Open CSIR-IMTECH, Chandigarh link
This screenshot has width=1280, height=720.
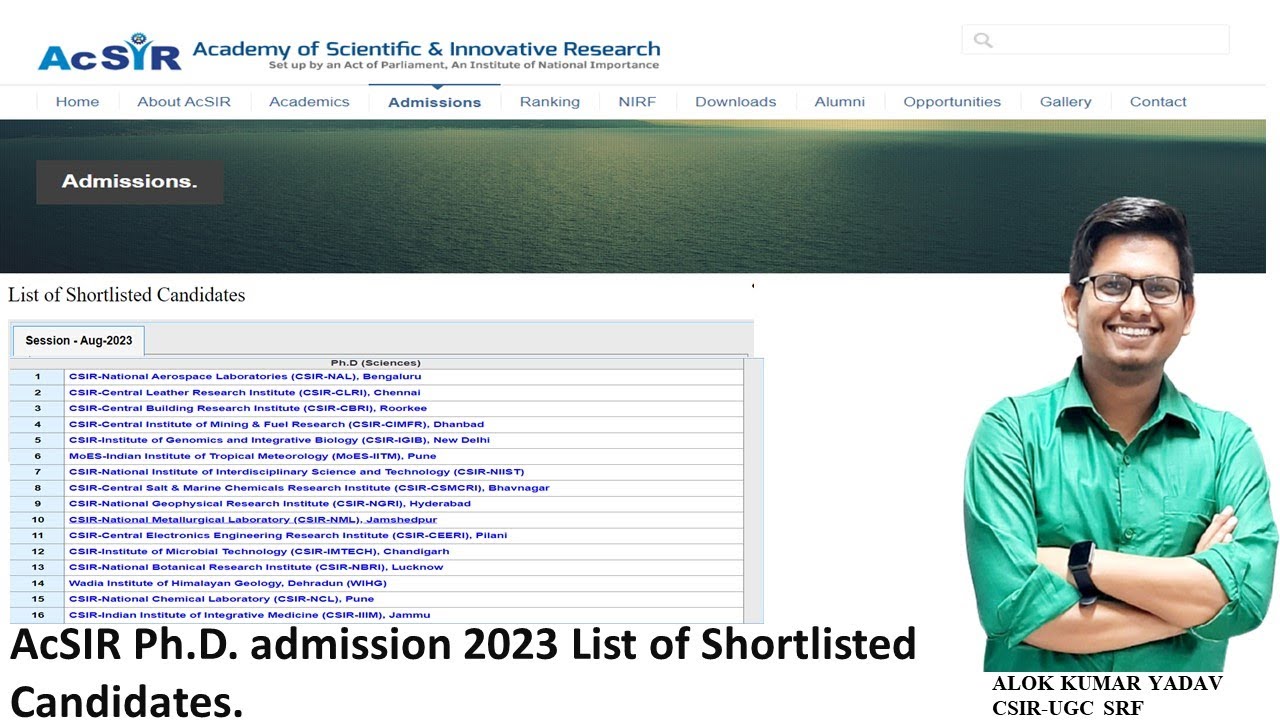click(259, 551)
